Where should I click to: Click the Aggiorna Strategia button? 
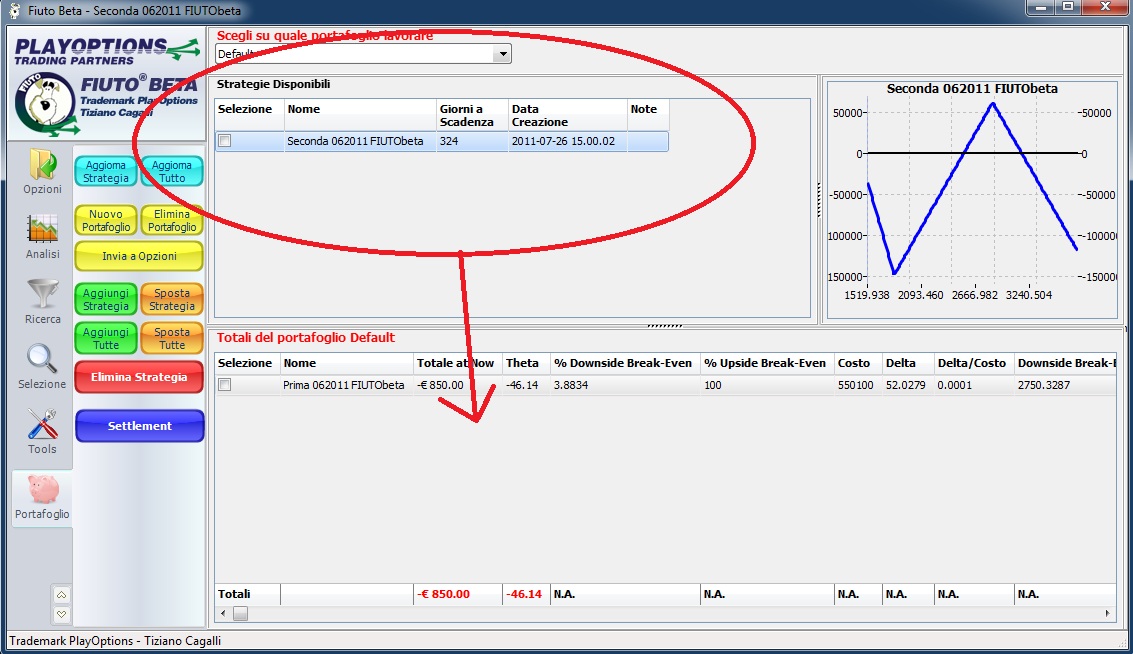pos(106,172)
